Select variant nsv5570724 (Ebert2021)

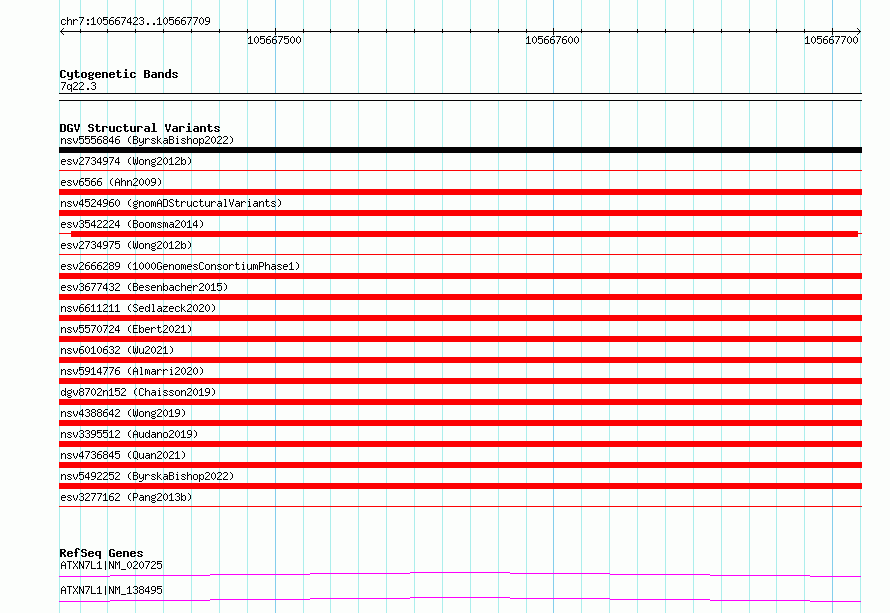pyautogui.click(x=126, y=329)
